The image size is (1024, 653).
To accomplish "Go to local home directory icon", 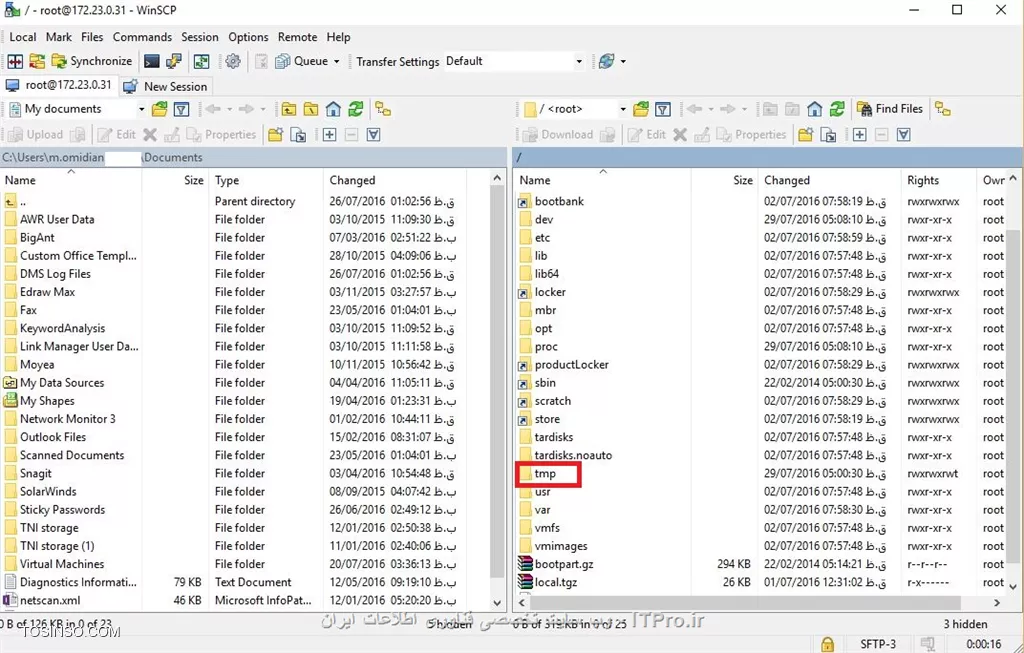I will pos(333,109).
